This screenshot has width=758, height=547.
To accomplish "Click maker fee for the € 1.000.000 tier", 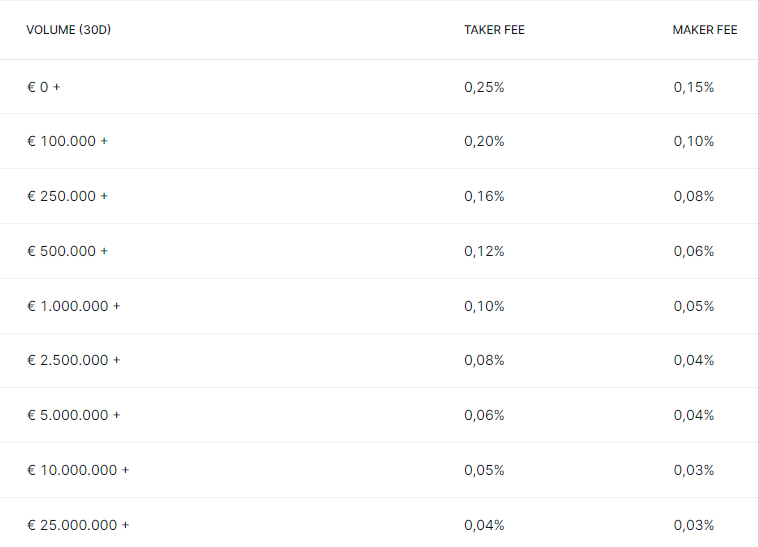I will pyautogui.click(x=694, y=306).
